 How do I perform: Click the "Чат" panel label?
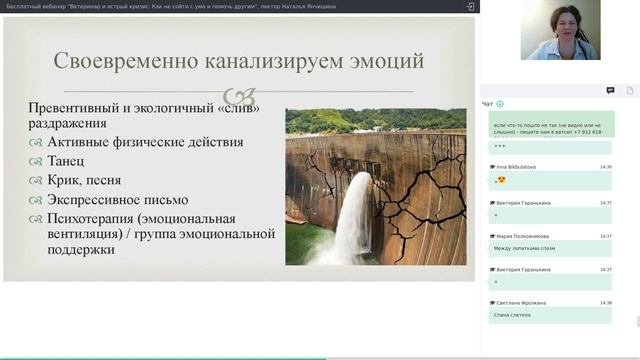coord(487,104)
